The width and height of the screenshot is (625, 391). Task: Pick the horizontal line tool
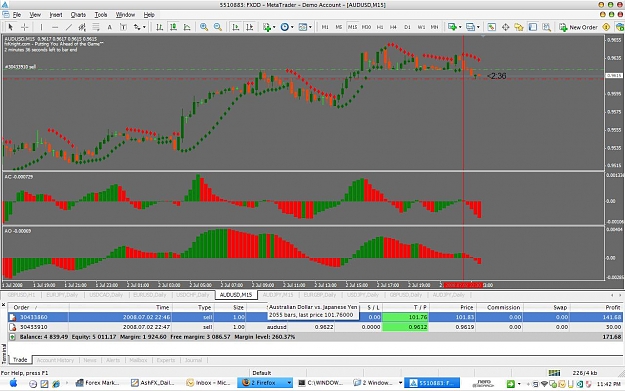point(55,27)
